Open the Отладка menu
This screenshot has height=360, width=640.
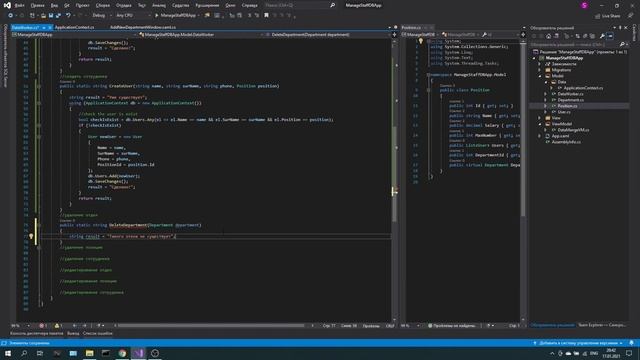123,5
